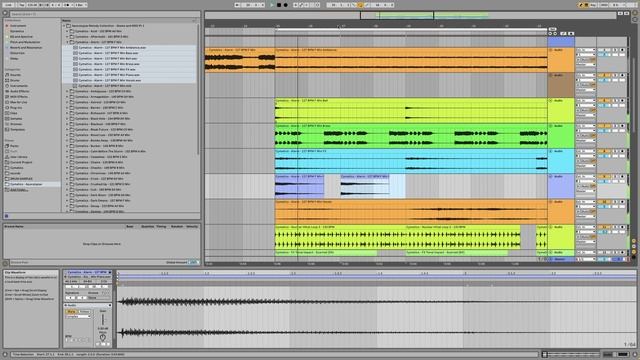Click the Set locator button above tracks

[x=552, y=29]
